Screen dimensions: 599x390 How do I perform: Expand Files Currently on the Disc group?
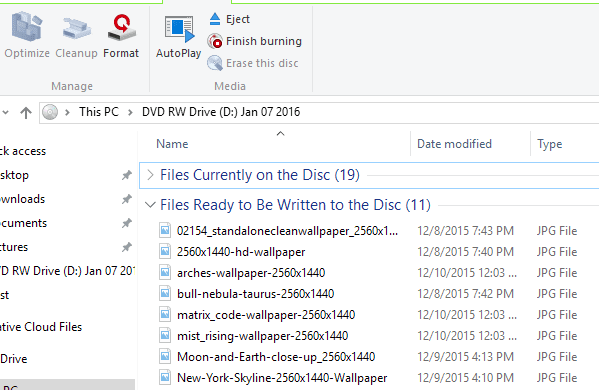[150, 175]
